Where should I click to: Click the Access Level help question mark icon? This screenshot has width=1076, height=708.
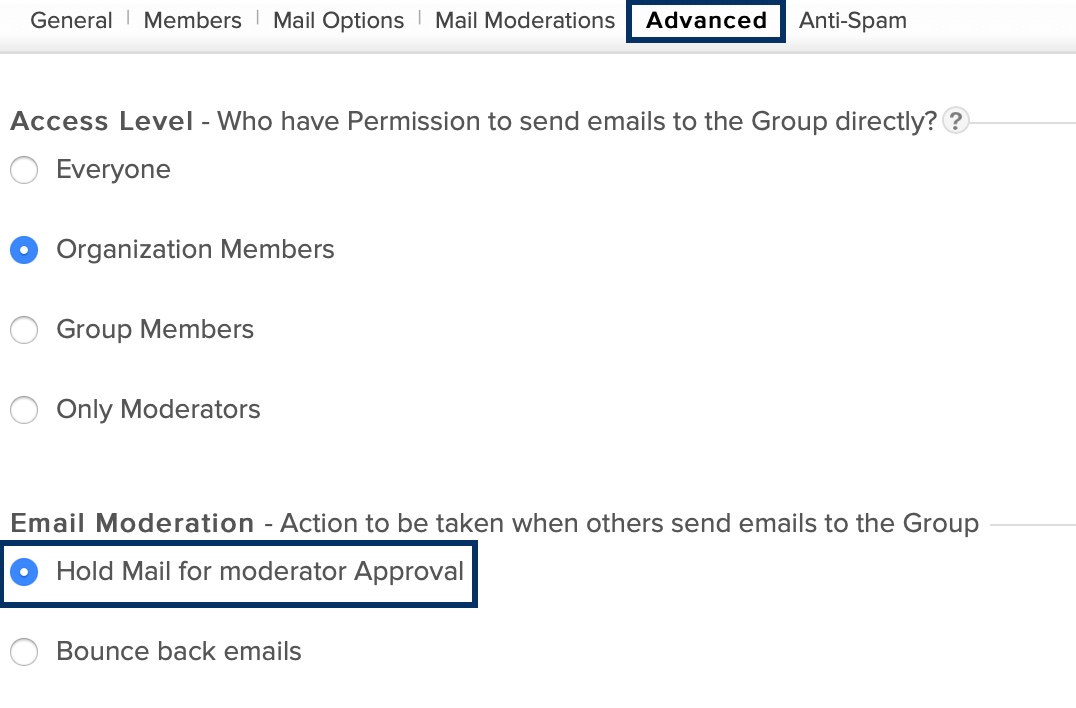956,122
